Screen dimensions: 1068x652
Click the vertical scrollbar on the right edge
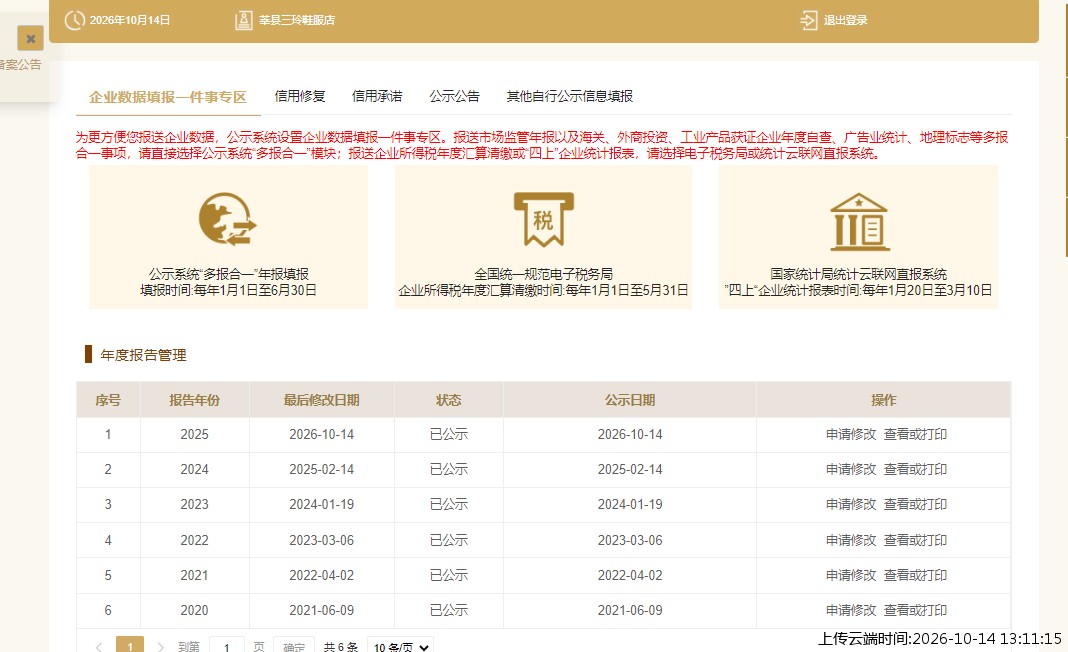[1066, 129]
